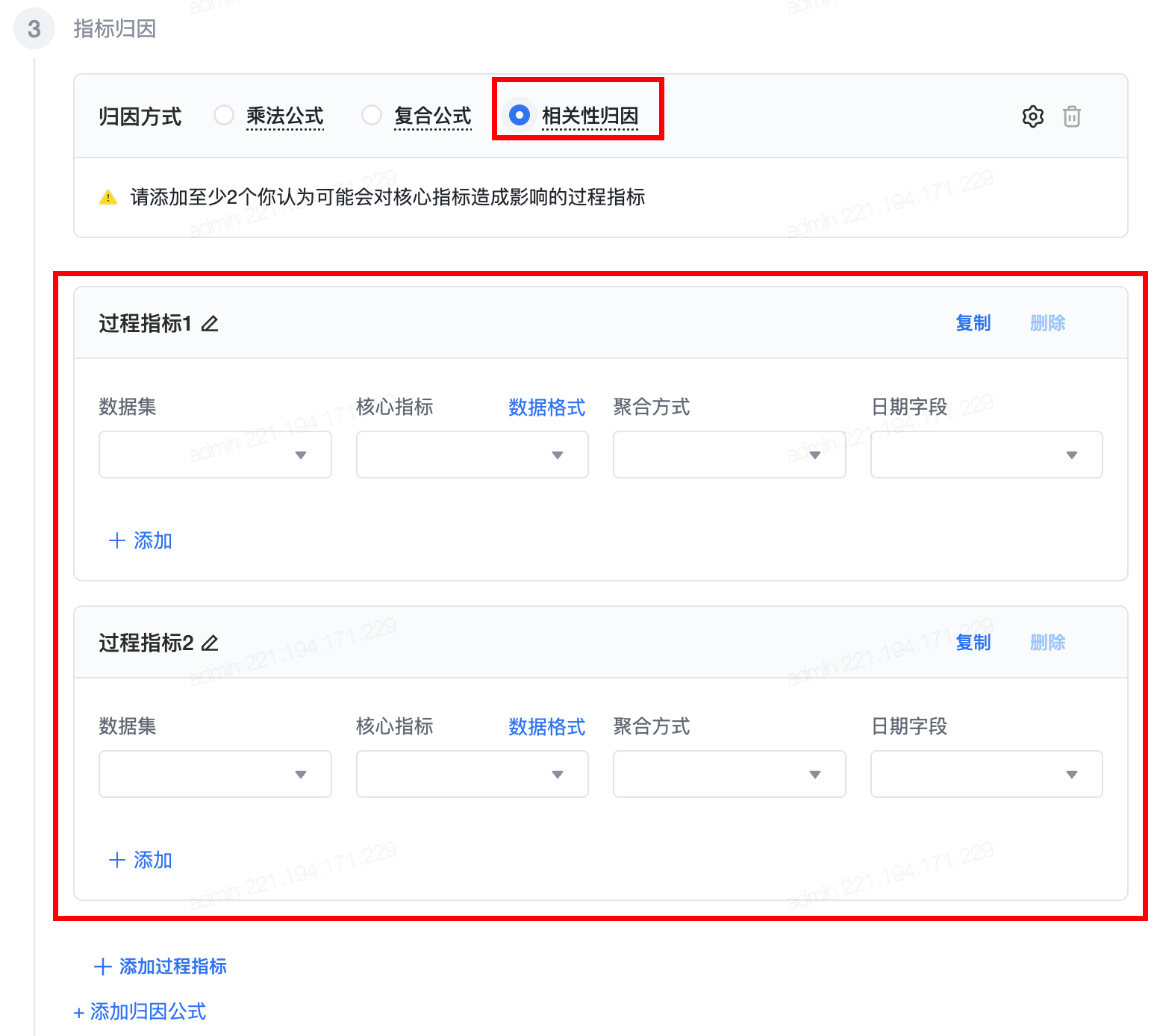This screenshot has width=1157, height=1036.
Task: Click 复制 for 过程指标1
Action: [x=973, y=323]
